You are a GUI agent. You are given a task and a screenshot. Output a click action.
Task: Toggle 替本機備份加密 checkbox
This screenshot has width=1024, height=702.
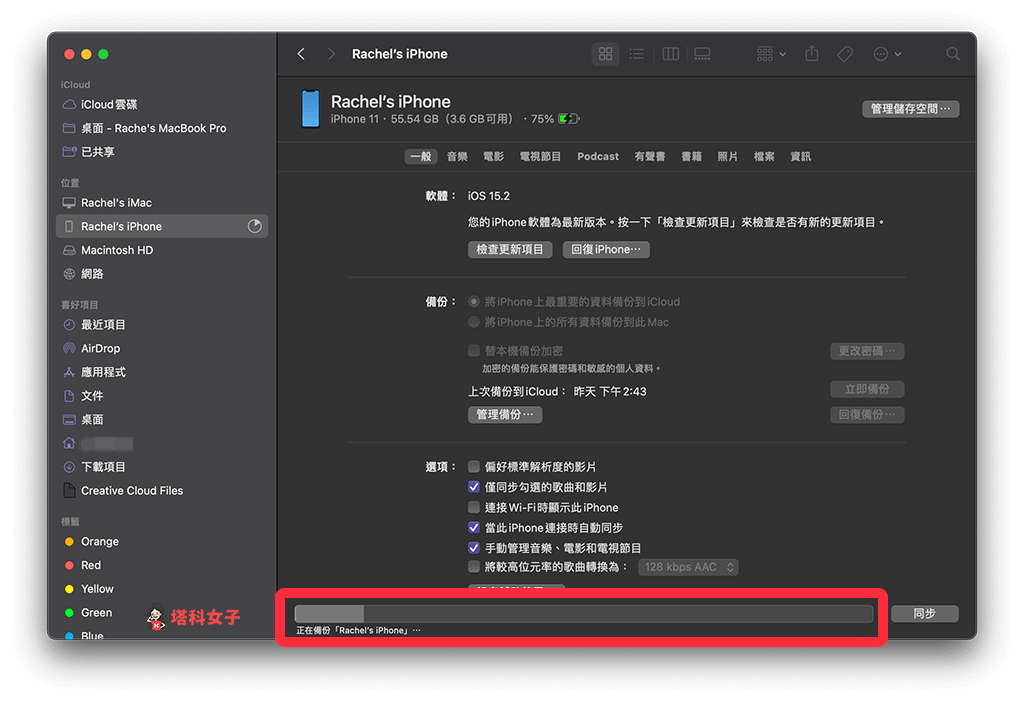474,351
